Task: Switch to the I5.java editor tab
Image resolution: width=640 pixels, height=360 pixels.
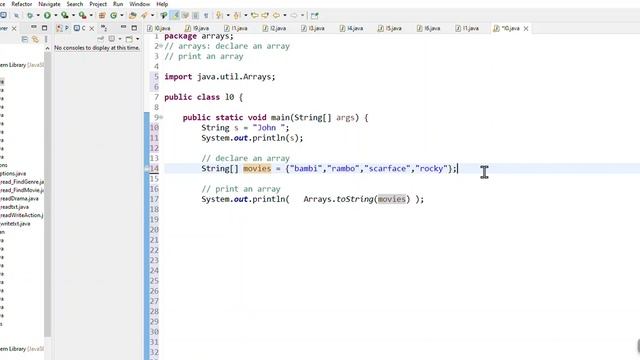Action: coord(390,28)
